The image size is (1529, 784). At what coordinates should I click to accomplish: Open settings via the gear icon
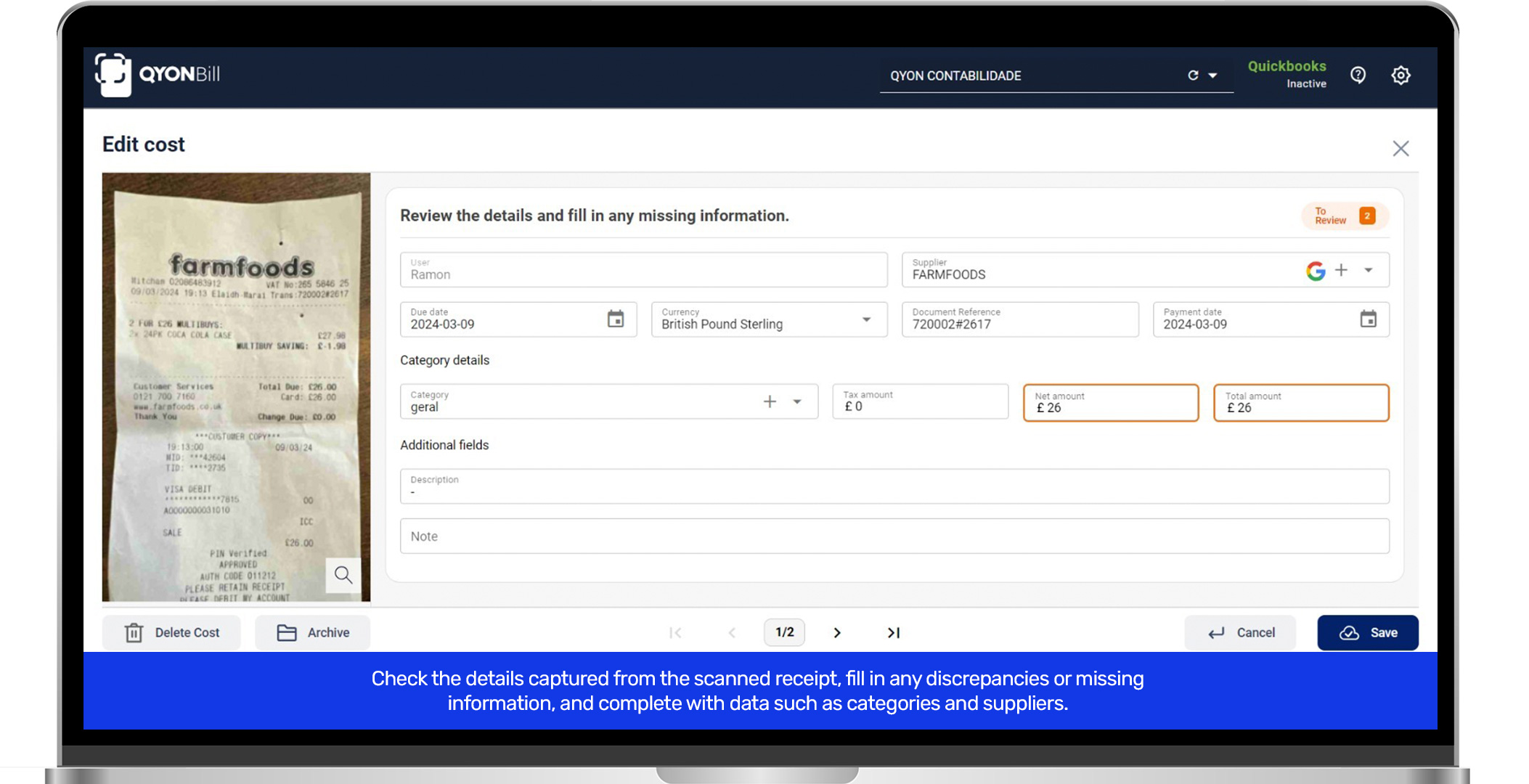click(x=1400, y=75)
